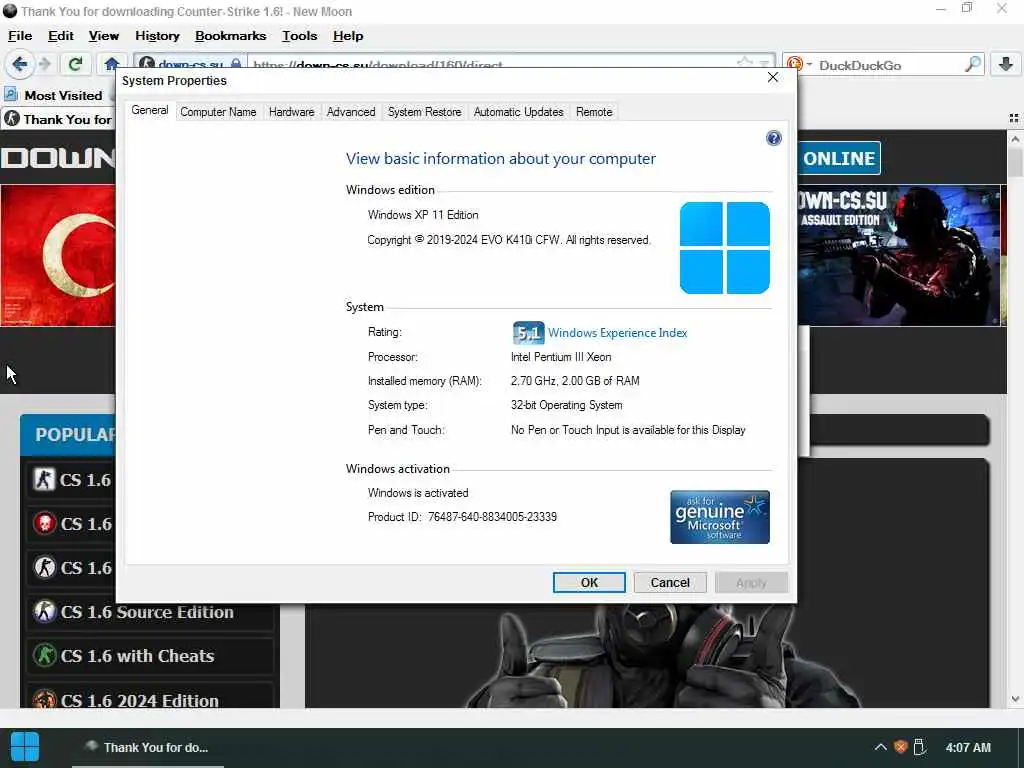Click the CS 1.6 with Cheats icon
The image size is (1024, 768).
tap(44, 656)
